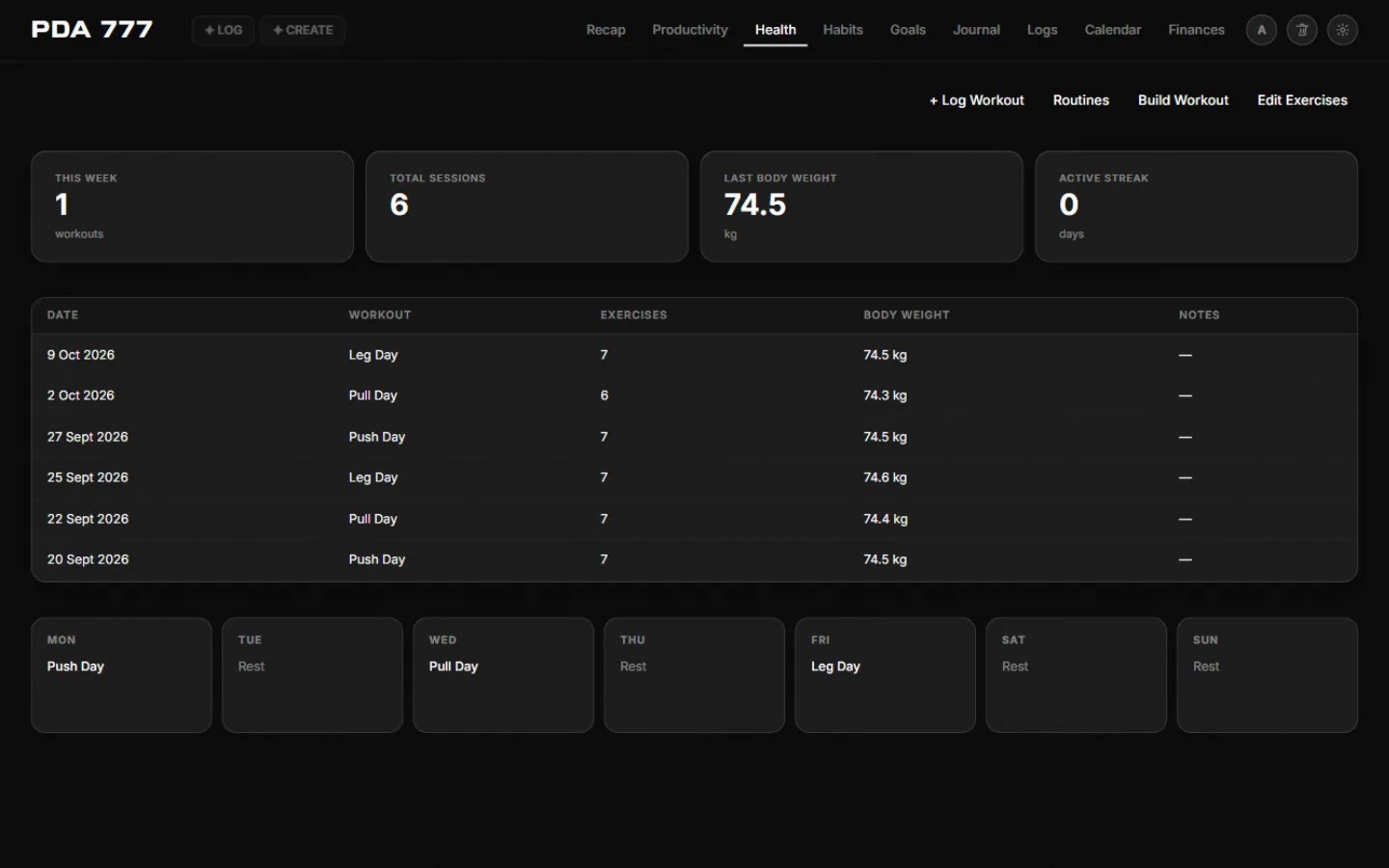
Task: Open the Friday Leg Day schedule card
Action: pyautogui.click(x=885, y=675)
